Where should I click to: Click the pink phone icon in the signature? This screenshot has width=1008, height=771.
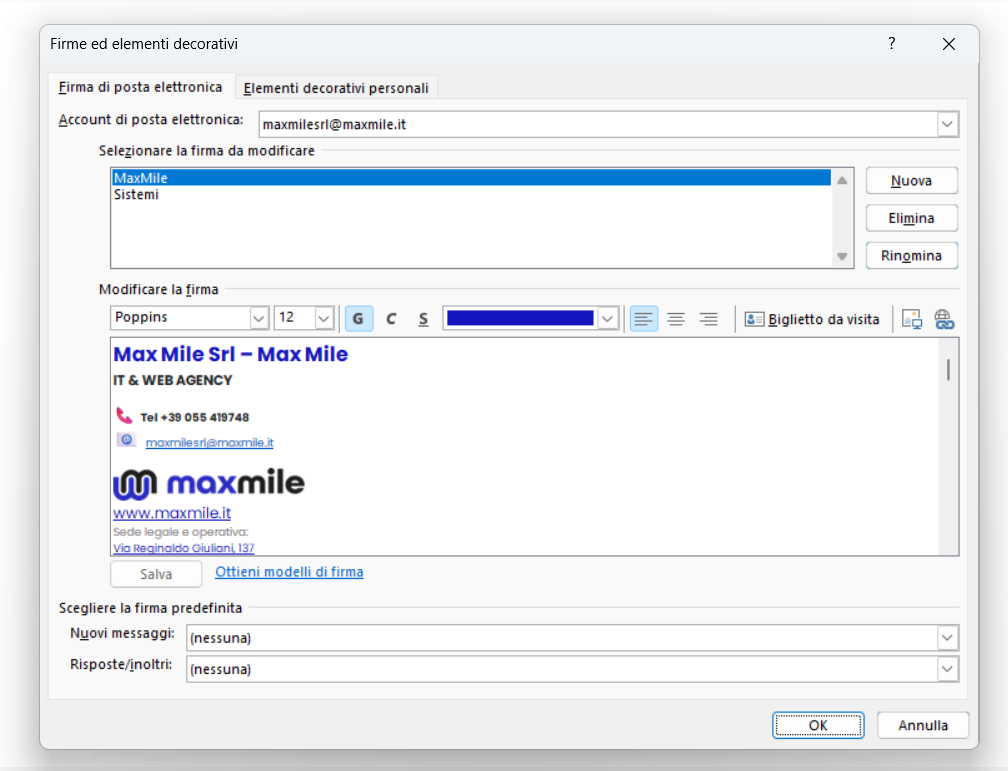tap(124, 415)
